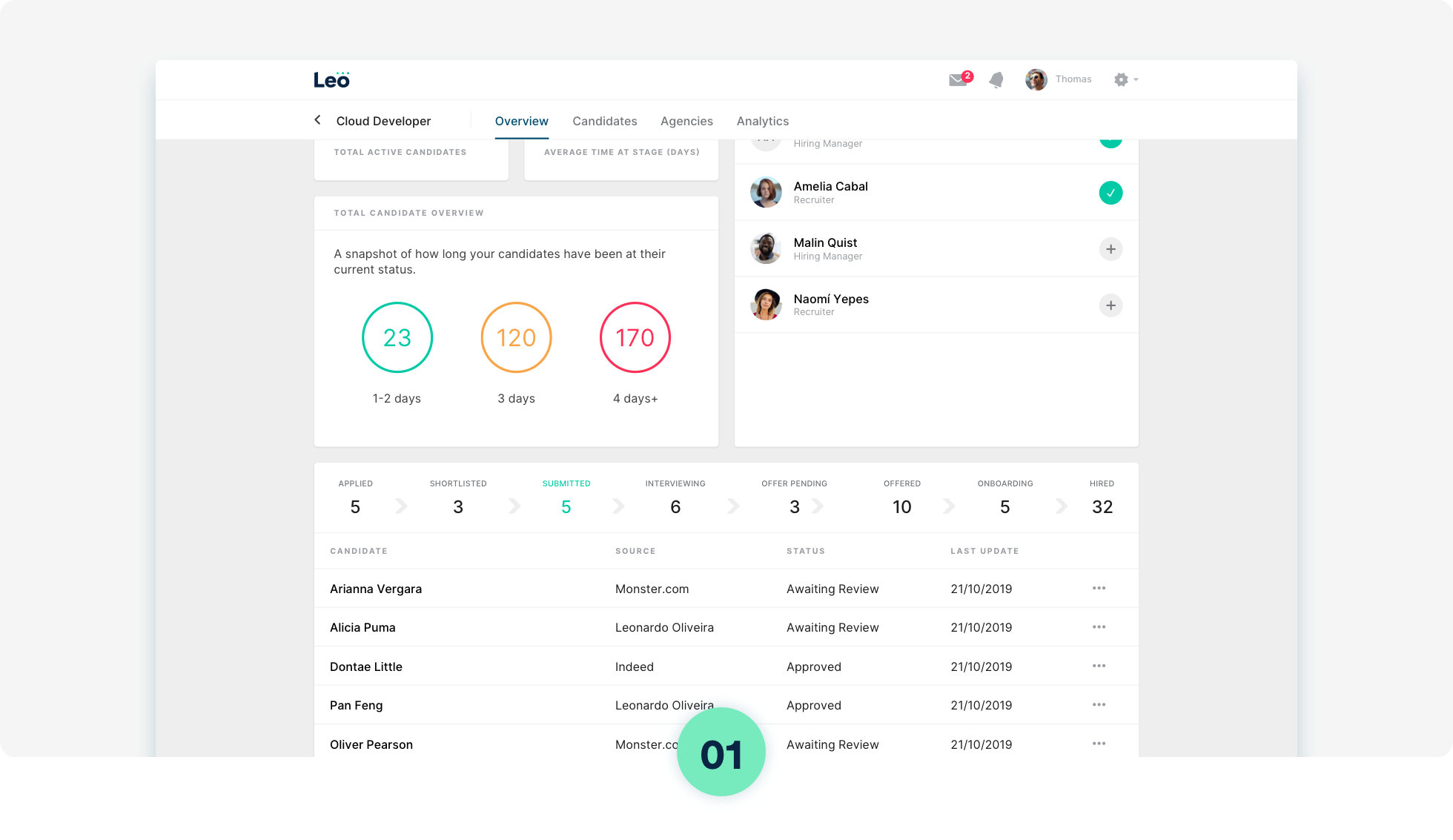Go back using arrow beside Cloud Developer
The width and height of the screenshot is (1453, 840).
click(x=318, y=120)
